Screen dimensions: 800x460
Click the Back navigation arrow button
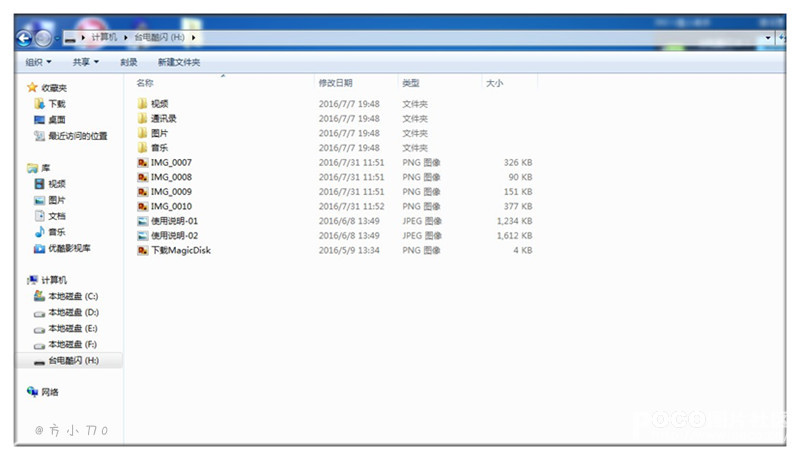coord(24,38)
